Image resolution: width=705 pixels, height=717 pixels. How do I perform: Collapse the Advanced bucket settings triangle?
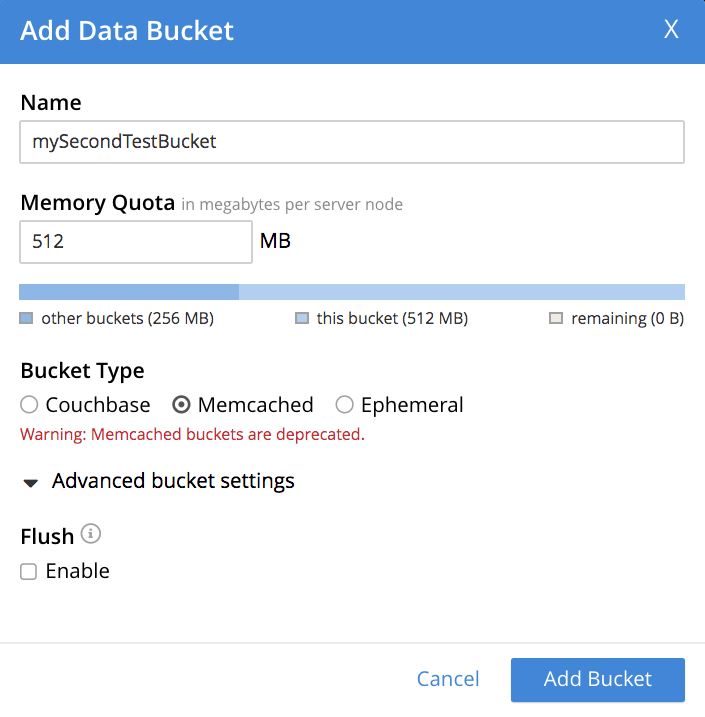point(31,483)
